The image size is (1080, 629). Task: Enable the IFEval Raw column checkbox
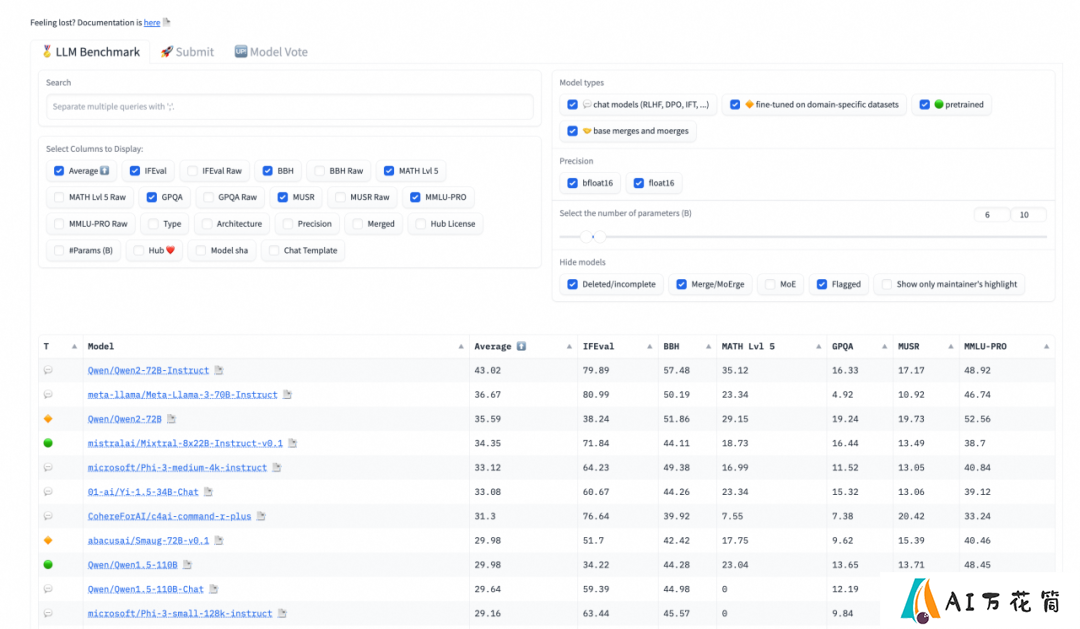point(193,171)
